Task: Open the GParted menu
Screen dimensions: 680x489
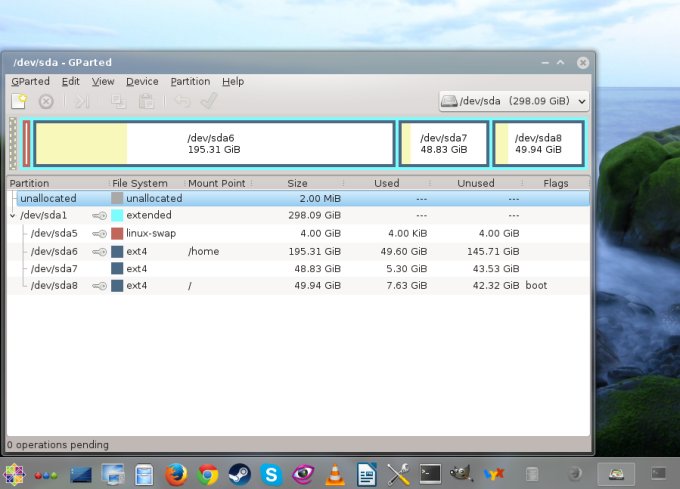Action: (x=30, y=81)
